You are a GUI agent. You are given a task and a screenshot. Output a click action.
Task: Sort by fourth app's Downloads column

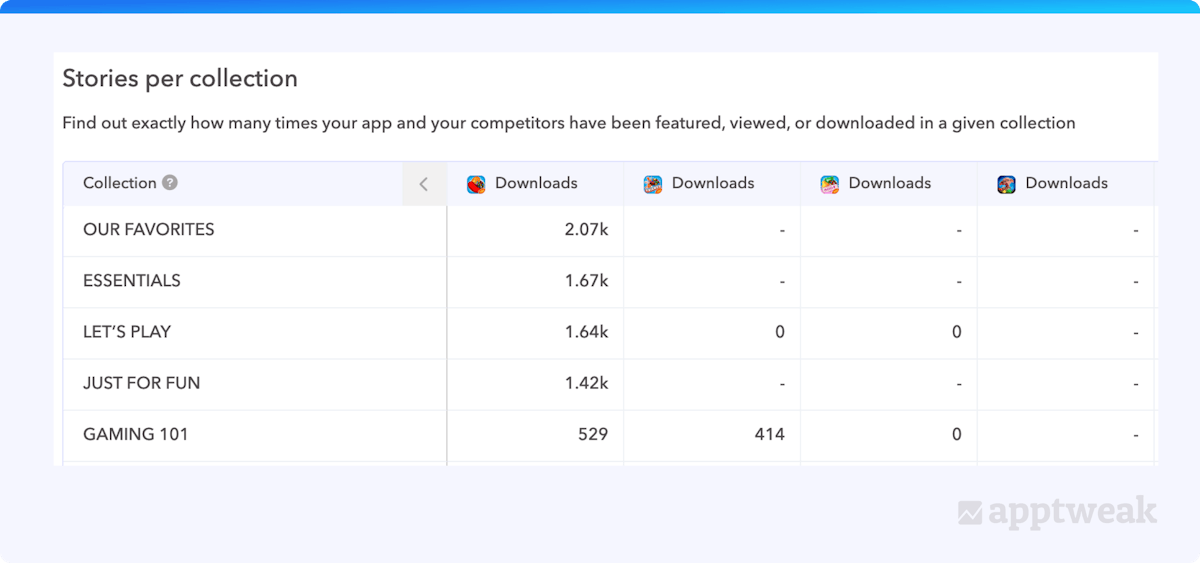1066,183
